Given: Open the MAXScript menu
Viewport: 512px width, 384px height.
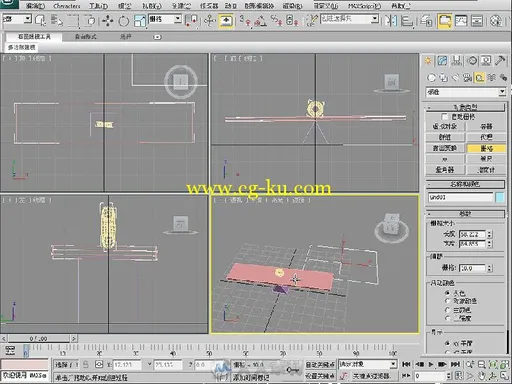Looking at the screenshot, I should tap(364, 6).
